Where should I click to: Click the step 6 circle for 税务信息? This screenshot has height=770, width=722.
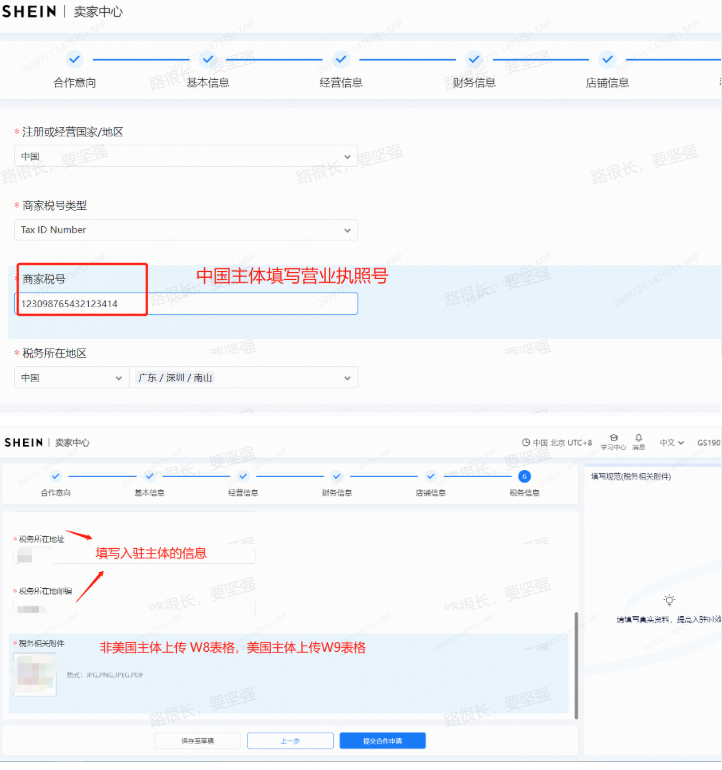[x=525, y=476]
